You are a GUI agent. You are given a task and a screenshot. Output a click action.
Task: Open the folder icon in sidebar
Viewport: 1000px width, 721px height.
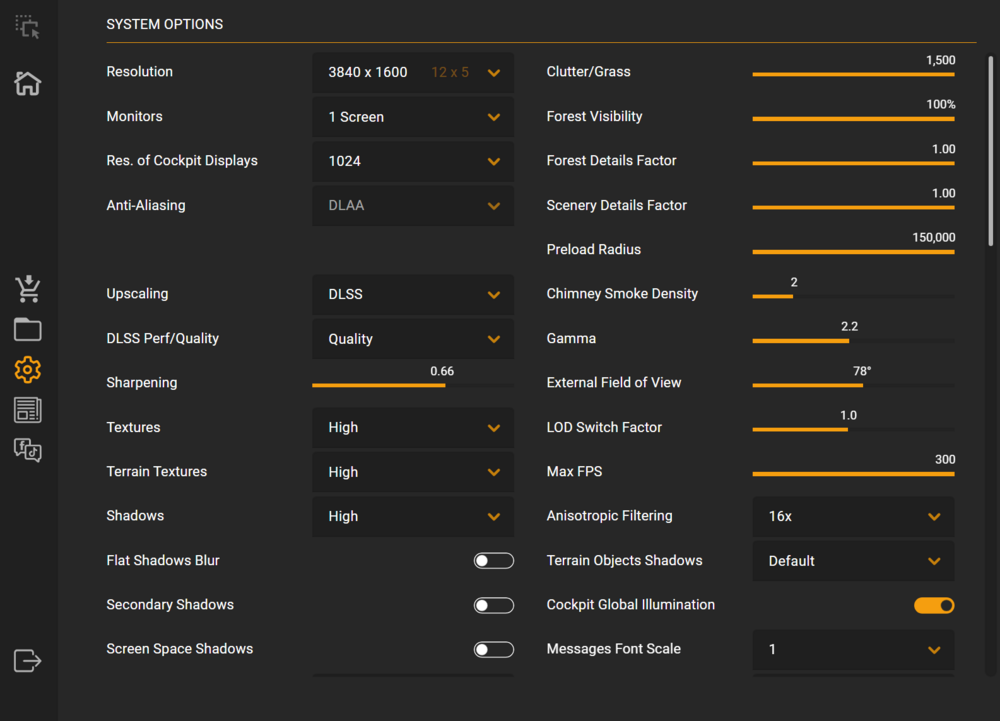(27, 329)
